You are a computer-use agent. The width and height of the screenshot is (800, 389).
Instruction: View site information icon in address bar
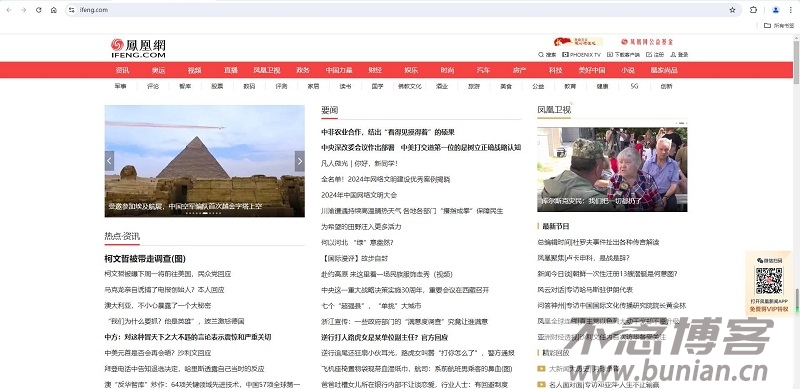72,10
